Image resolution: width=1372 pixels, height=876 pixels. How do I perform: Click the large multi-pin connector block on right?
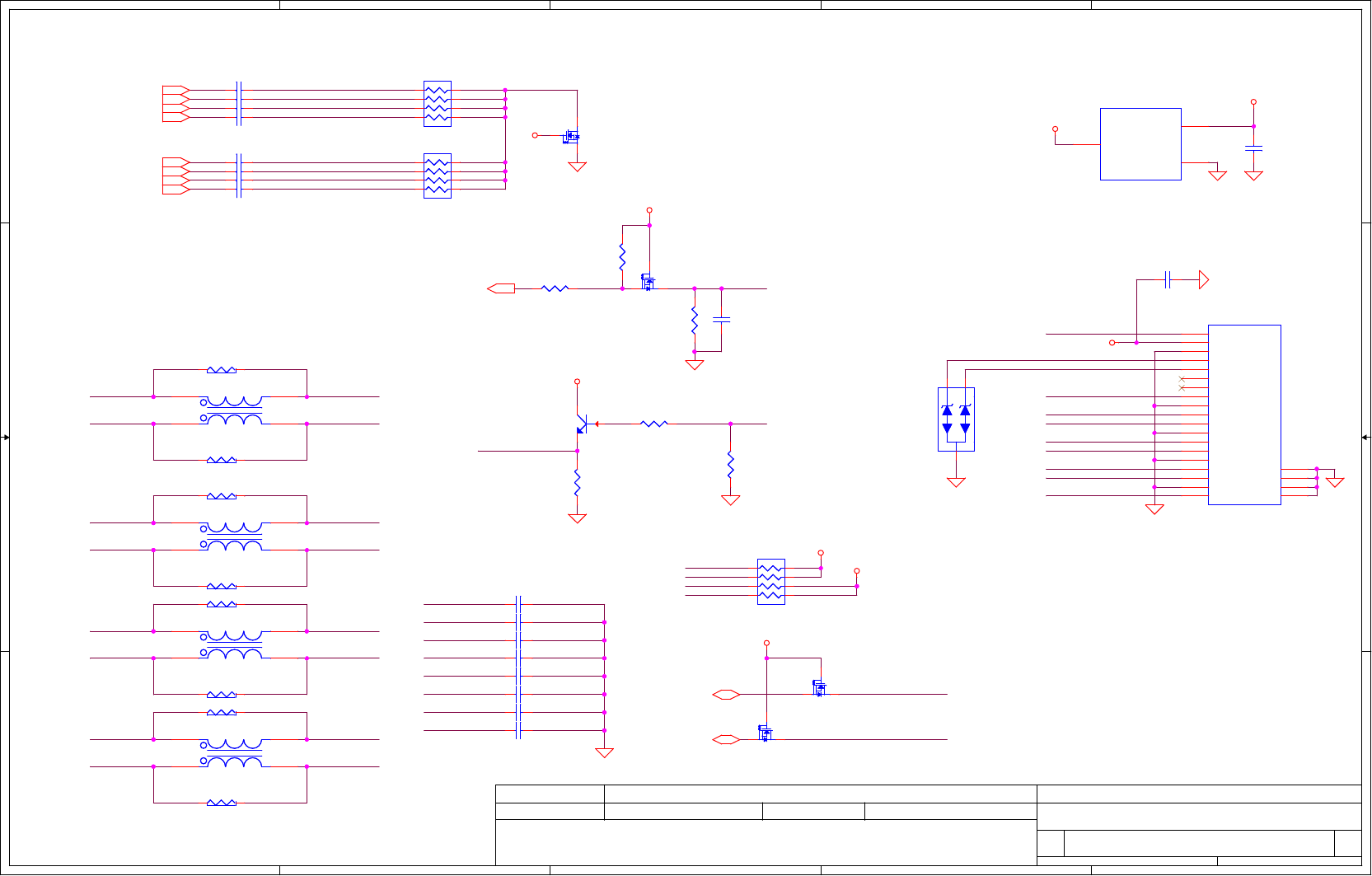click(x=1244, y=415)
